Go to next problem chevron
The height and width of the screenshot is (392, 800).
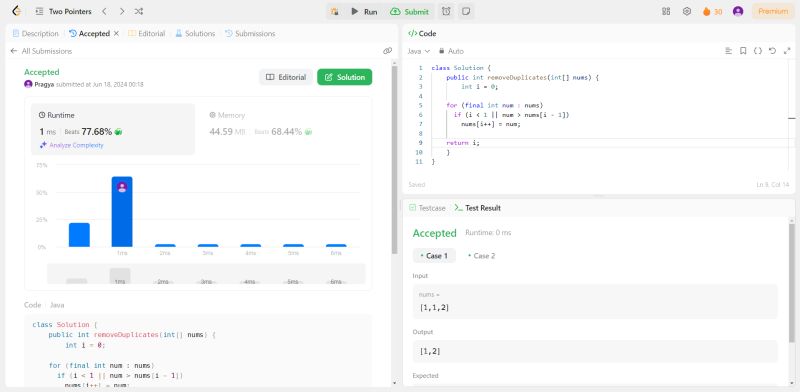tap(121, 11)
